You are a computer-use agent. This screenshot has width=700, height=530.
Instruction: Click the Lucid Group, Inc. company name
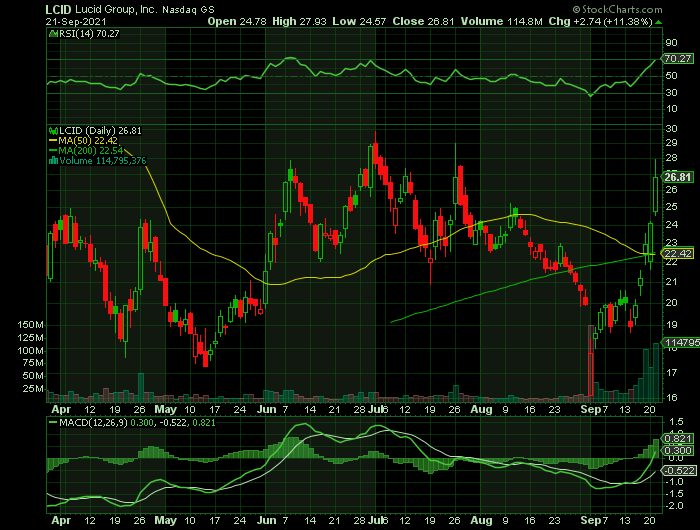(116, 9)
